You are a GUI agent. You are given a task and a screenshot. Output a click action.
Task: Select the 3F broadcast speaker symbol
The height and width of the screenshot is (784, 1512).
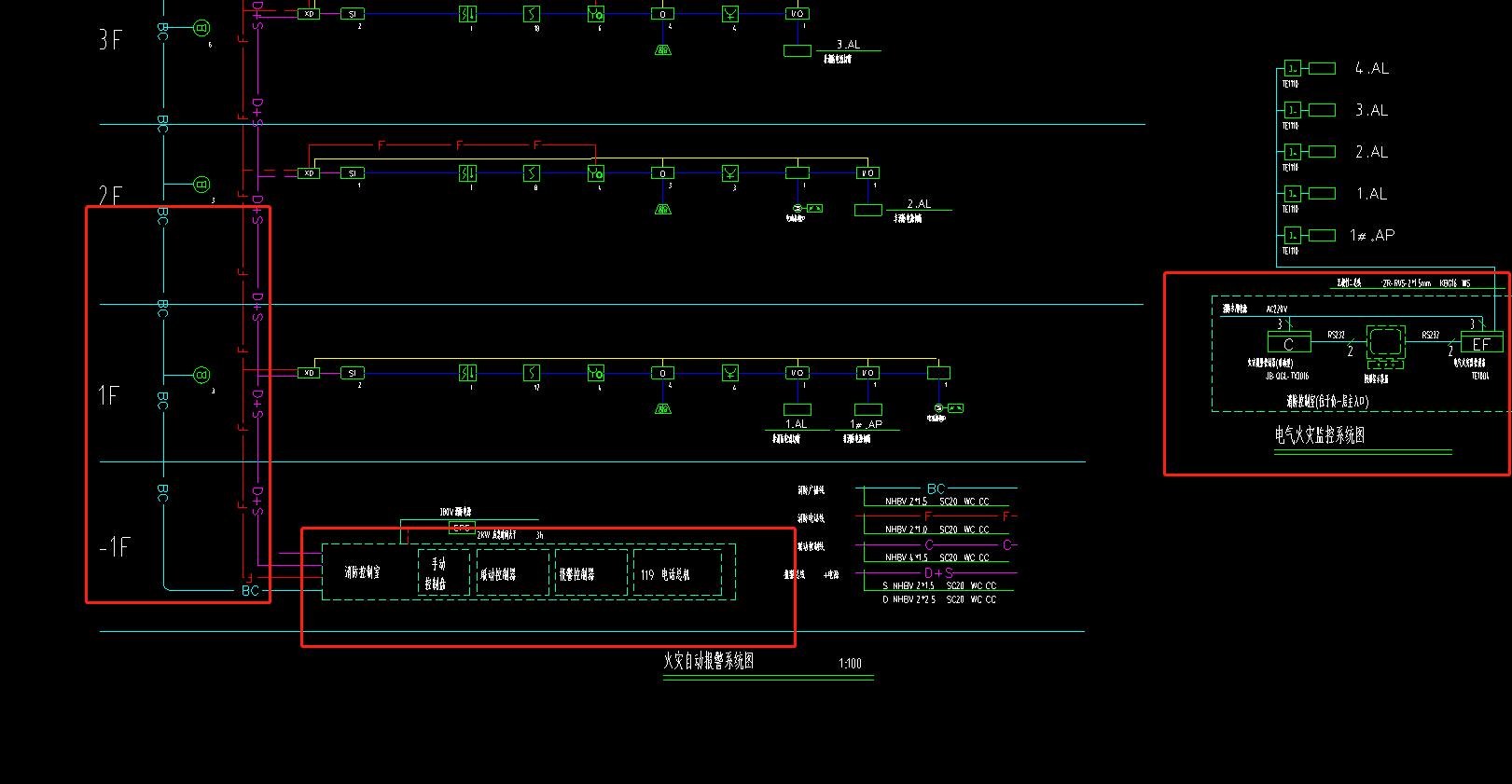point(201,28)
